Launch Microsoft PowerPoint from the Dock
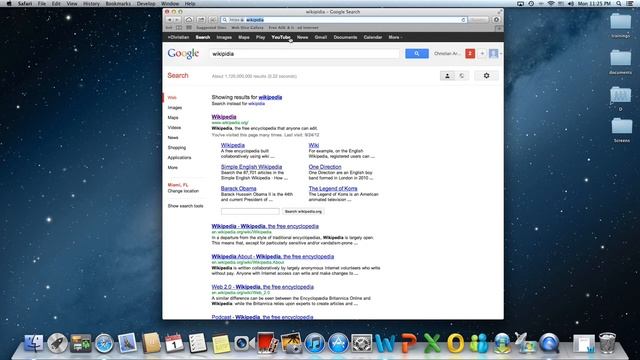 coord(409,343)
